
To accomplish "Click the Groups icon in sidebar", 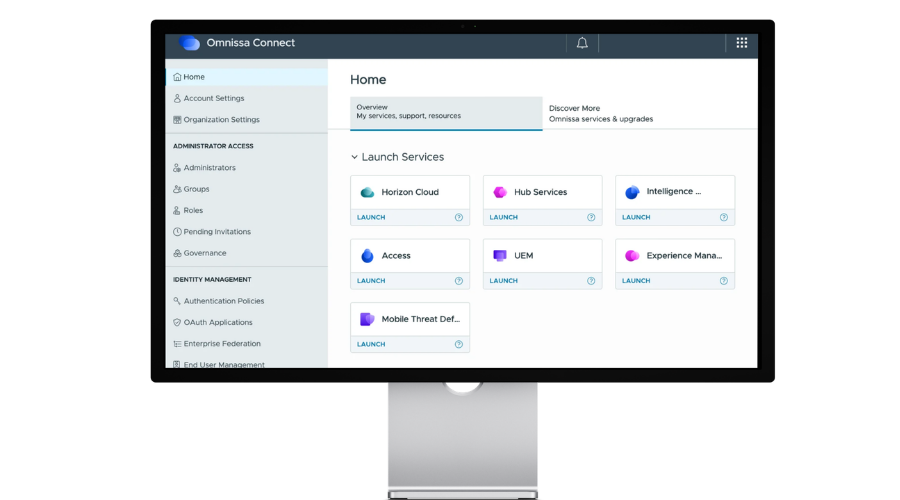I will tap(177, 189).
